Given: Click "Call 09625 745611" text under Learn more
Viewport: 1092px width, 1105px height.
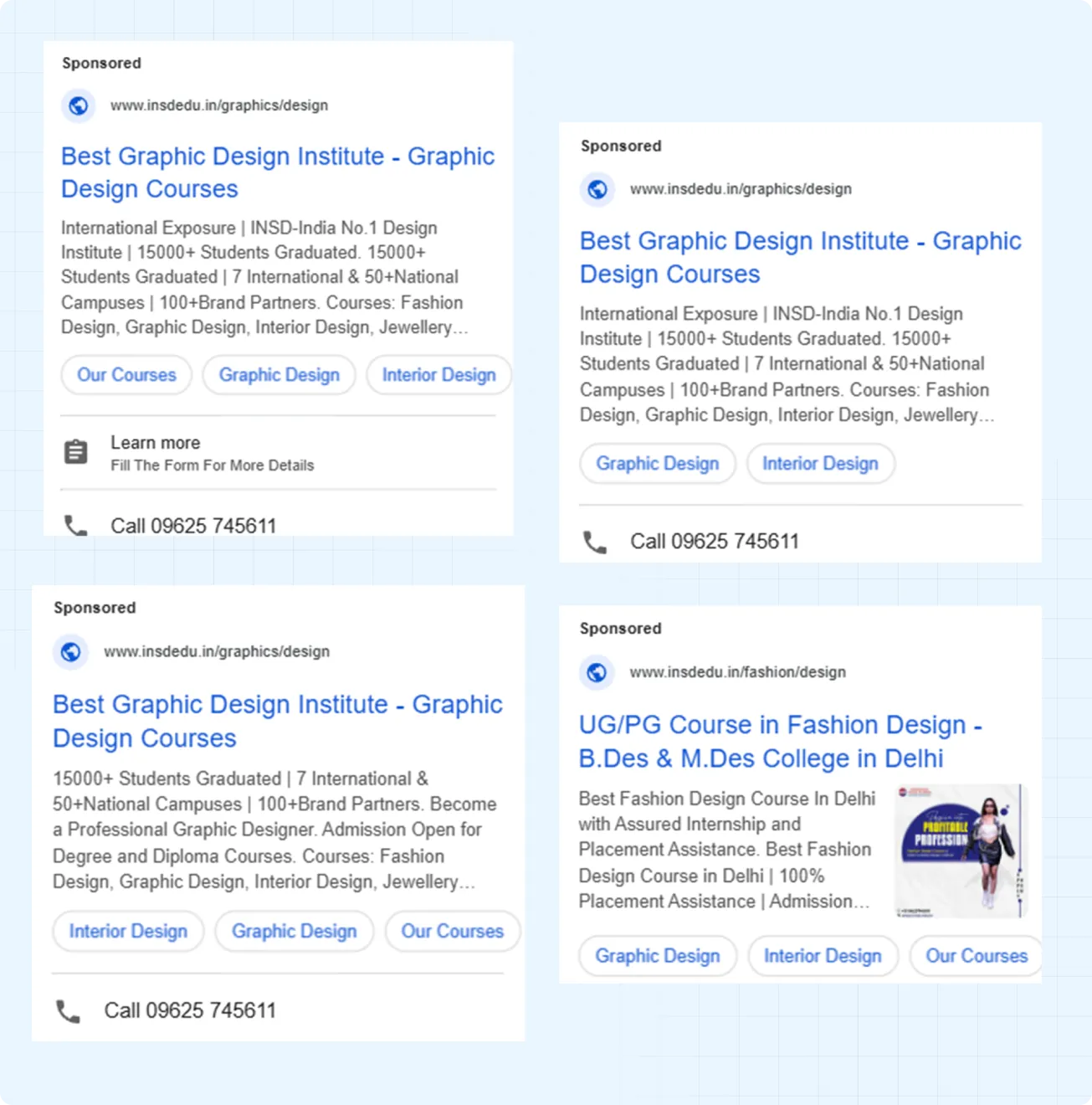Looking at the screenshot, I should point(193,526).
